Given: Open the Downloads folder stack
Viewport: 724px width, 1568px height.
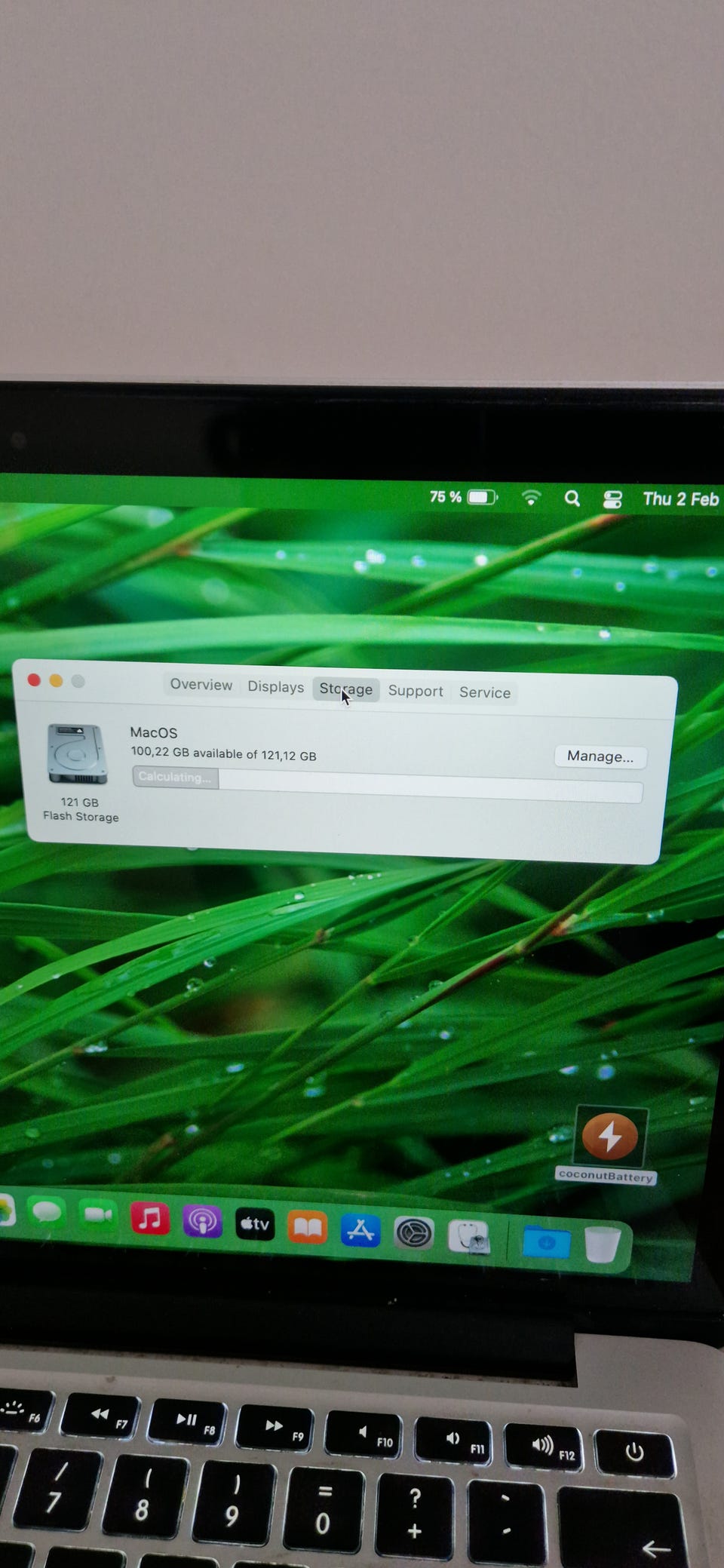Looking at the screenshot, I should [547, 1241].
